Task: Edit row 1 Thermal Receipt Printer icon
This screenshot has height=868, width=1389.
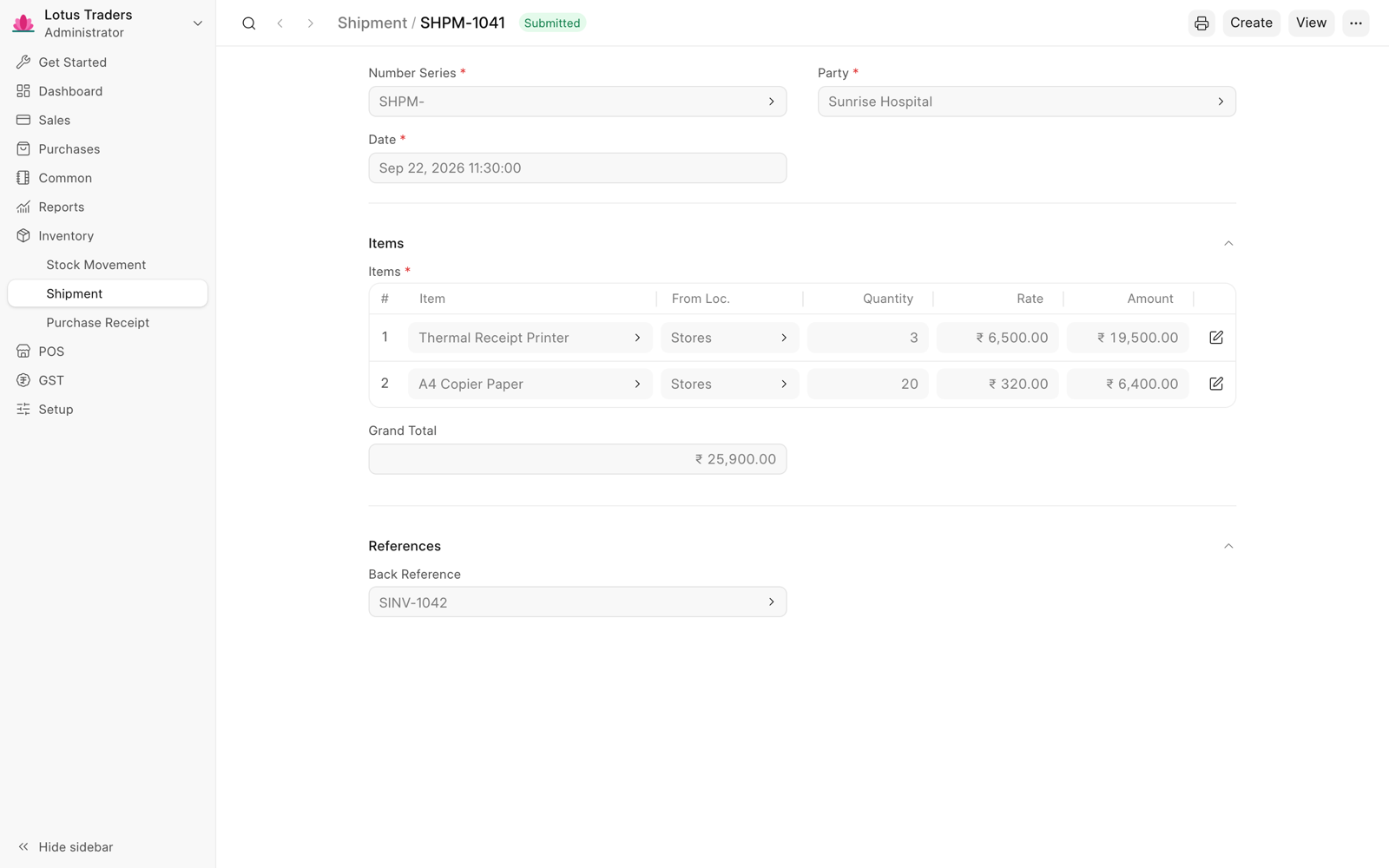Action: point(1216,338)
